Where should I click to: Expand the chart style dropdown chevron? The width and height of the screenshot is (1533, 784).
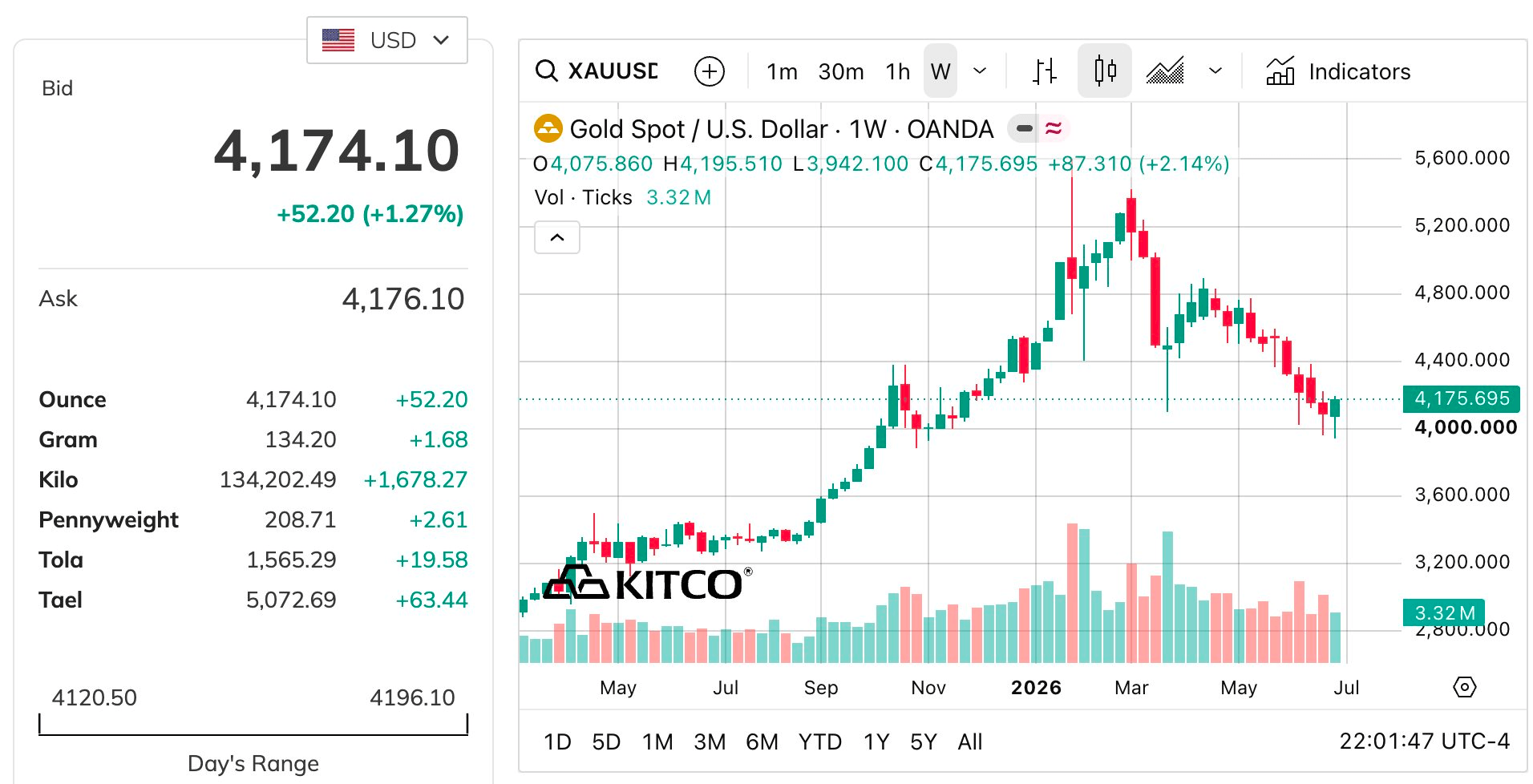(x=1215, y=71)
